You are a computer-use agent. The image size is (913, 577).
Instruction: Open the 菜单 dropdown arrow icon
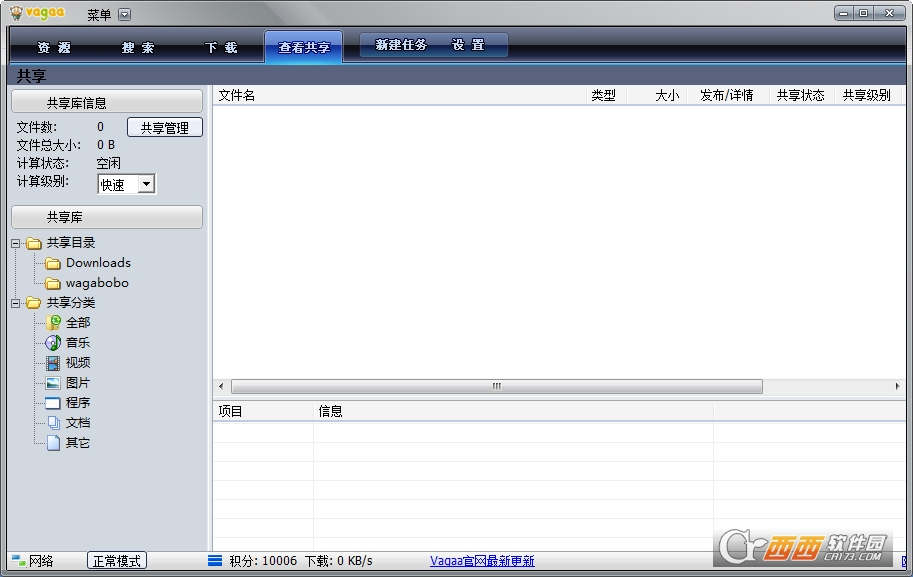[x=125, y=15]
